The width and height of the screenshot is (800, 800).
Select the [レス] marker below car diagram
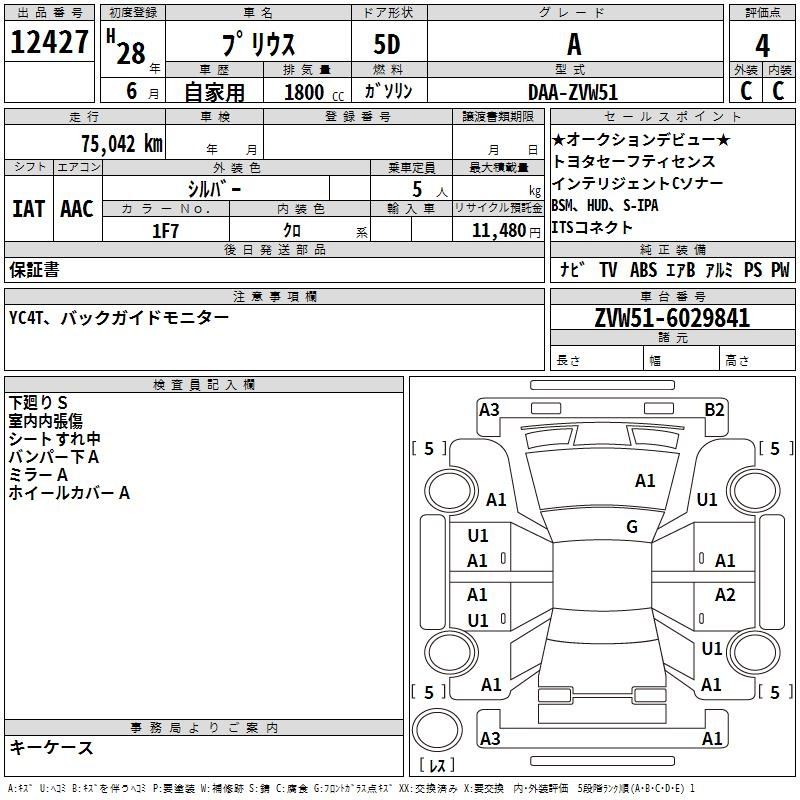click(437, 766)
